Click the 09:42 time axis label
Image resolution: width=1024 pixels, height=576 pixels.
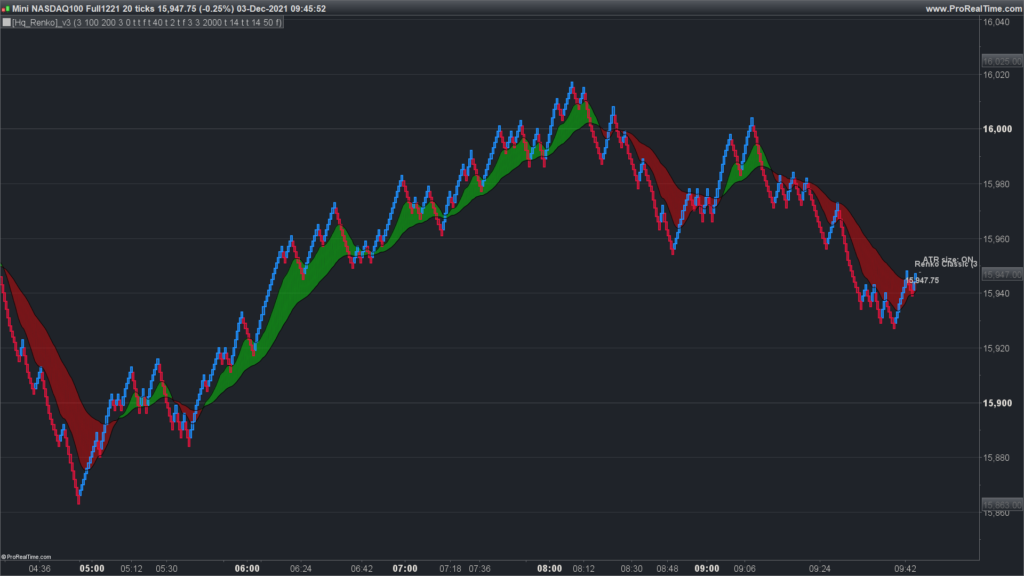(905, 569)
